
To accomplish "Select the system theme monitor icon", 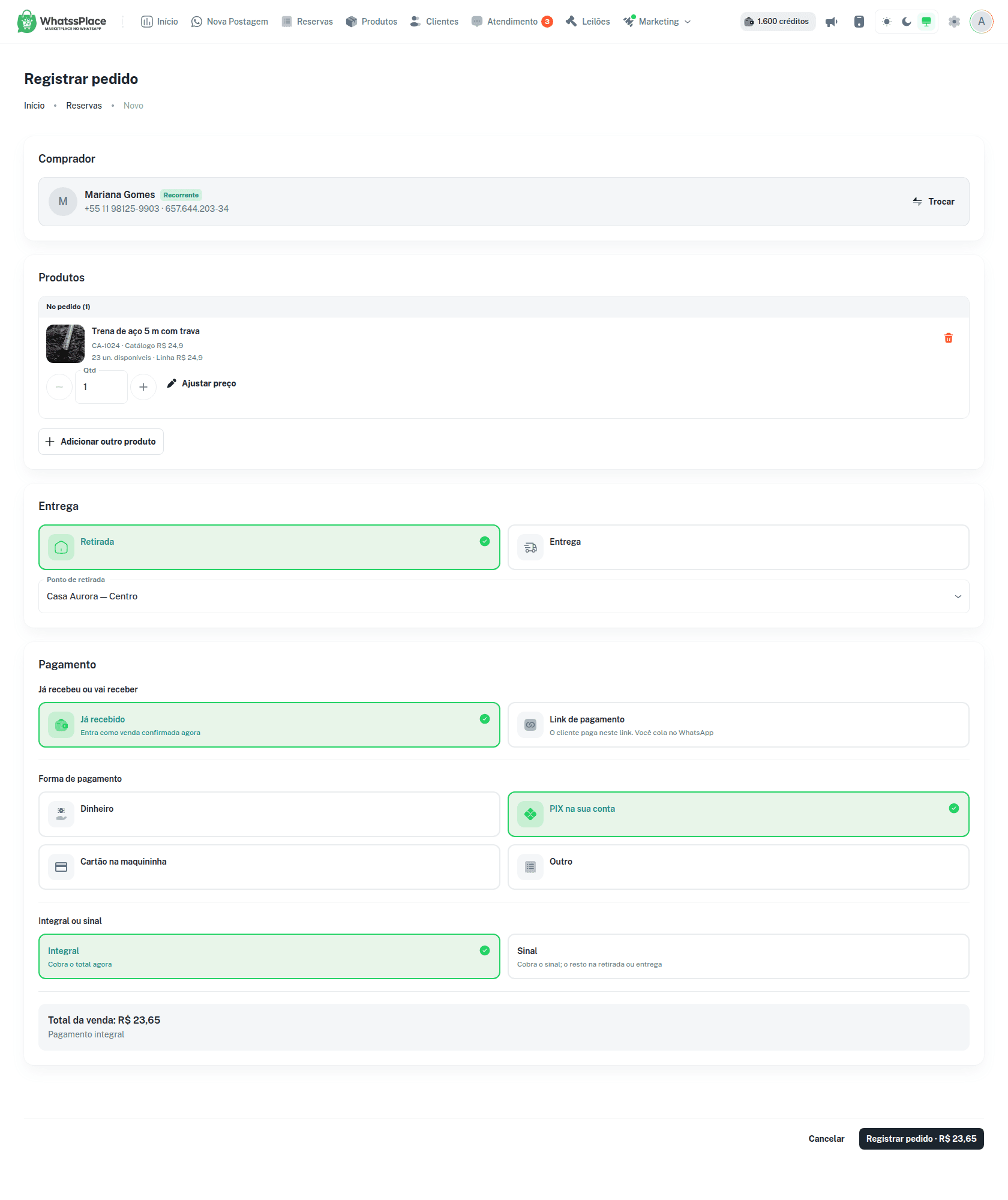I will coord(926,22).
